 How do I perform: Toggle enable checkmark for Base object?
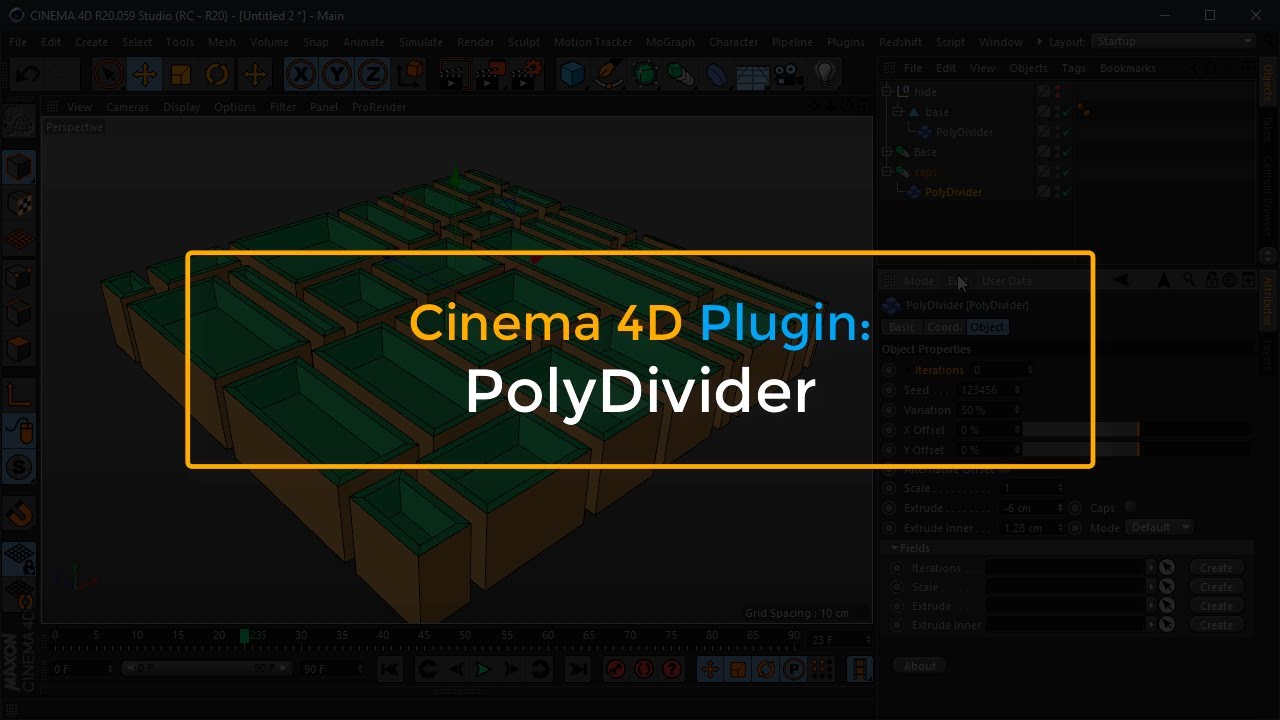click(x=1067, y=152)
